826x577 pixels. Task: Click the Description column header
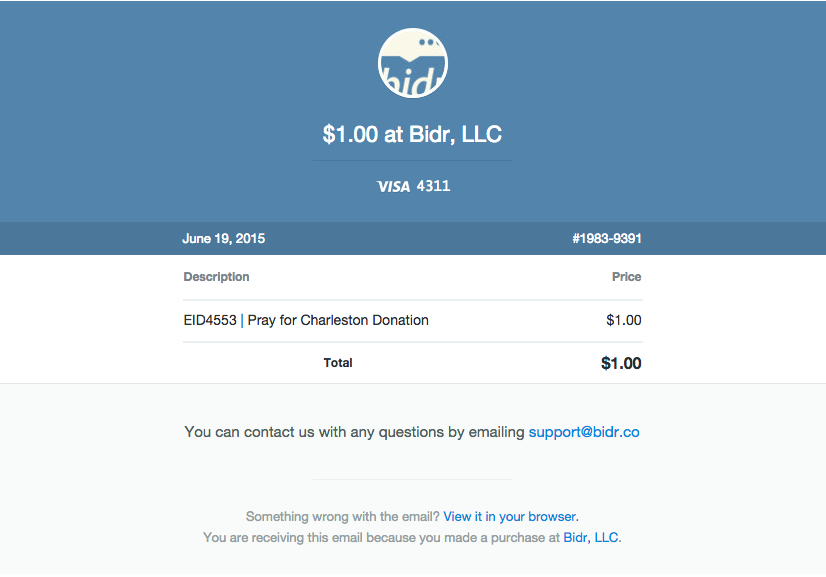tap(216, 277)
